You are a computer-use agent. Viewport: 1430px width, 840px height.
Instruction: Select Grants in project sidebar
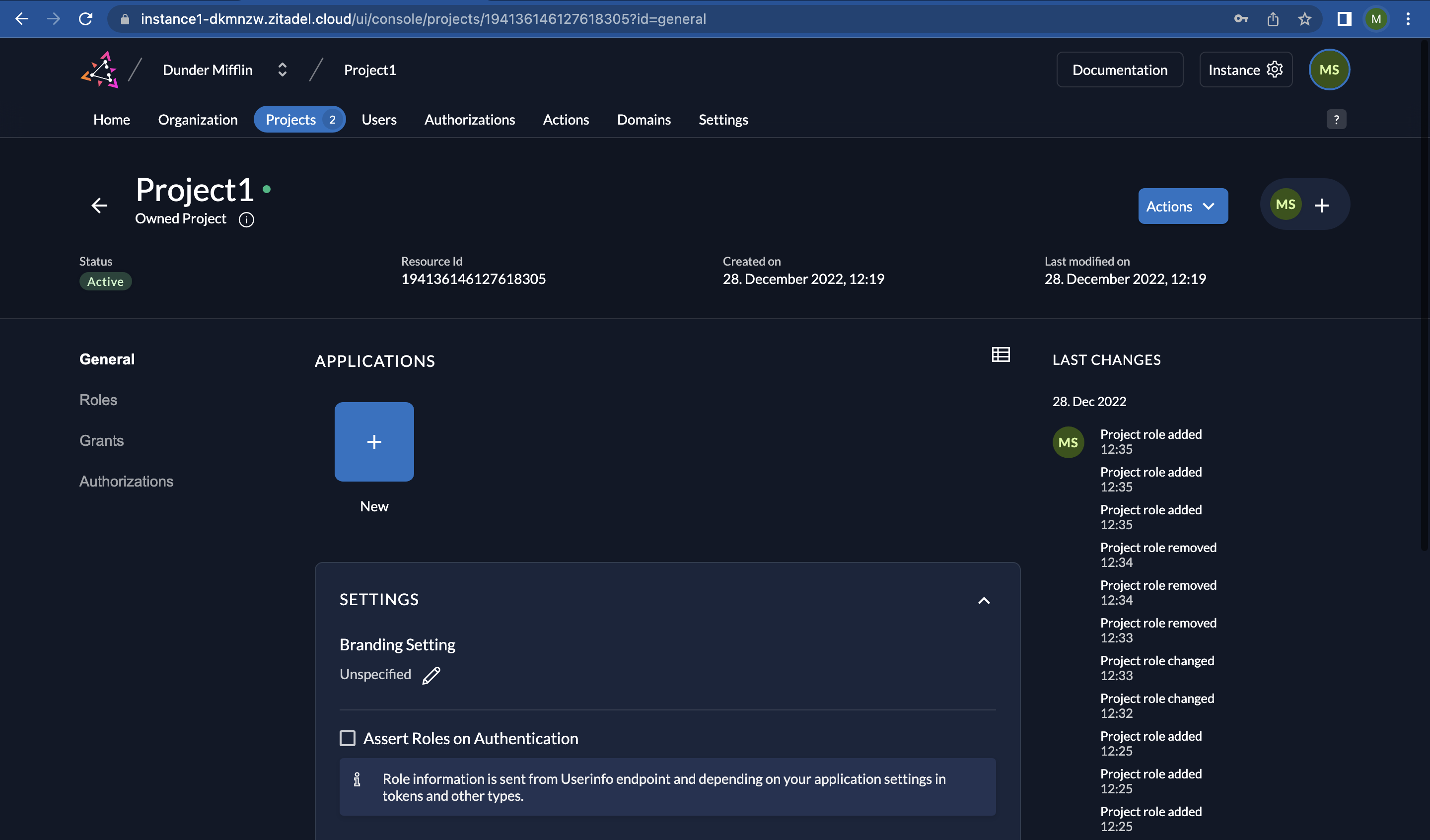pos(102,440)
